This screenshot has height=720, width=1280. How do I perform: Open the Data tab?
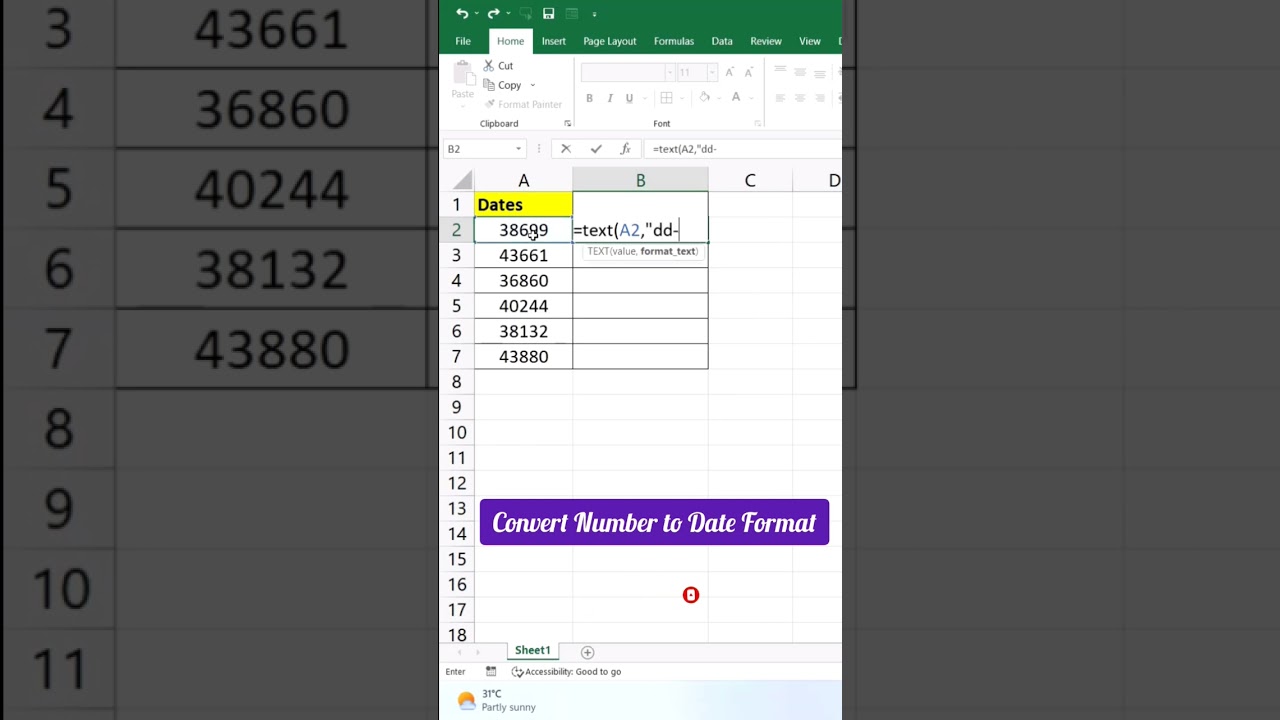pos(721,41)
